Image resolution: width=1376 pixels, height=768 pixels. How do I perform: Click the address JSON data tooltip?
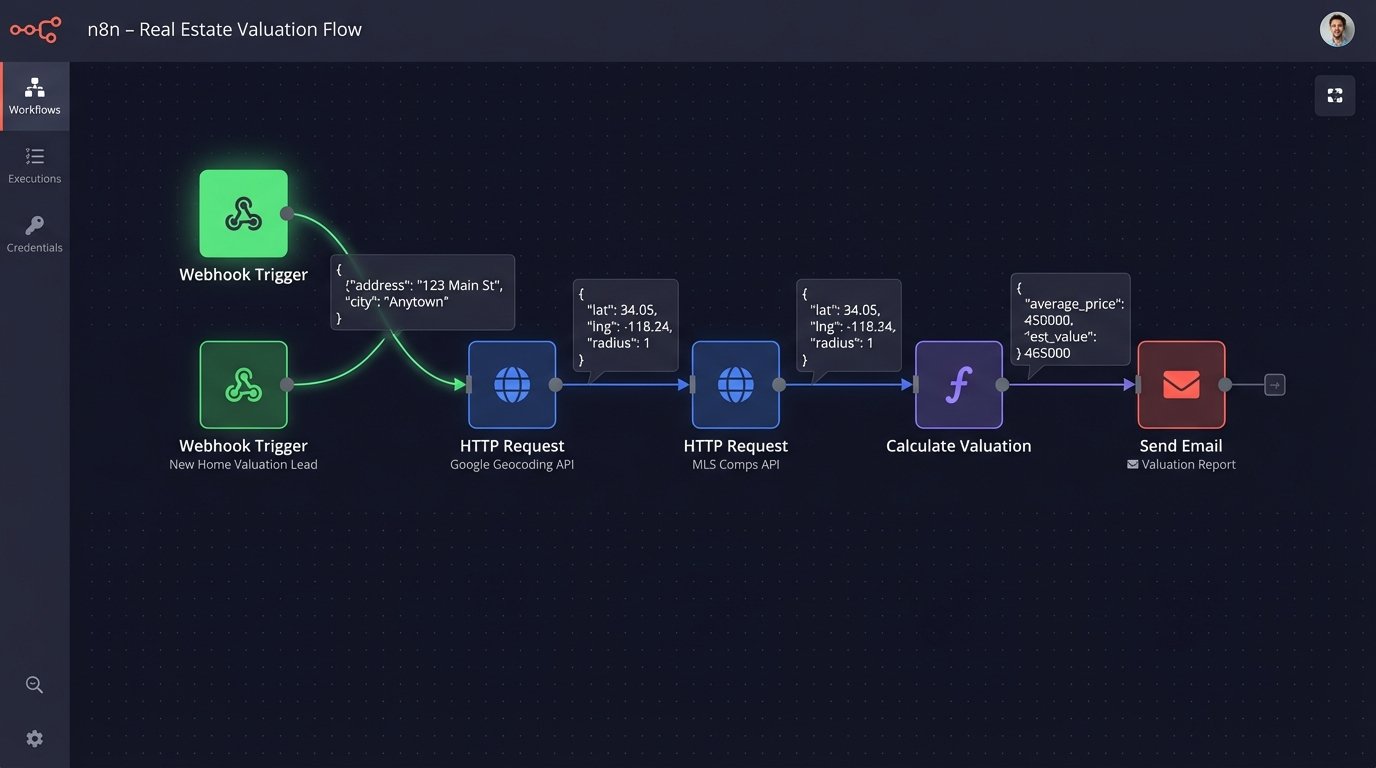click(422, 292)
